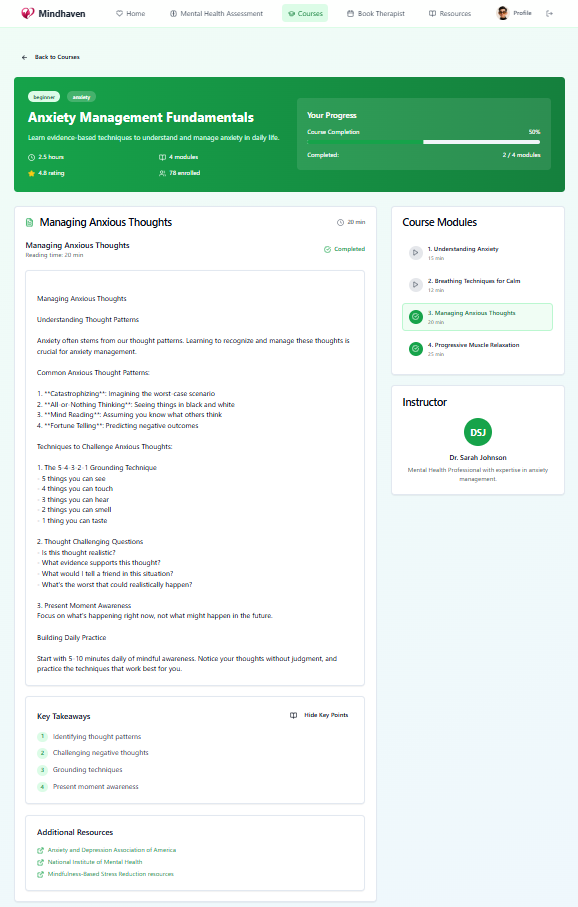
Task: Open the Beginner level badge
Action: point(43,96)
